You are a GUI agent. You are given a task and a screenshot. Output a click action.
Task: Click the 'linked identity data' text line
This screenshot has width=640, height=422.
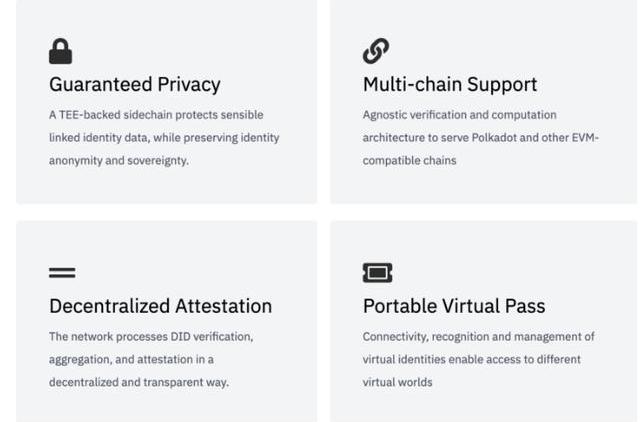pos(164,138)
